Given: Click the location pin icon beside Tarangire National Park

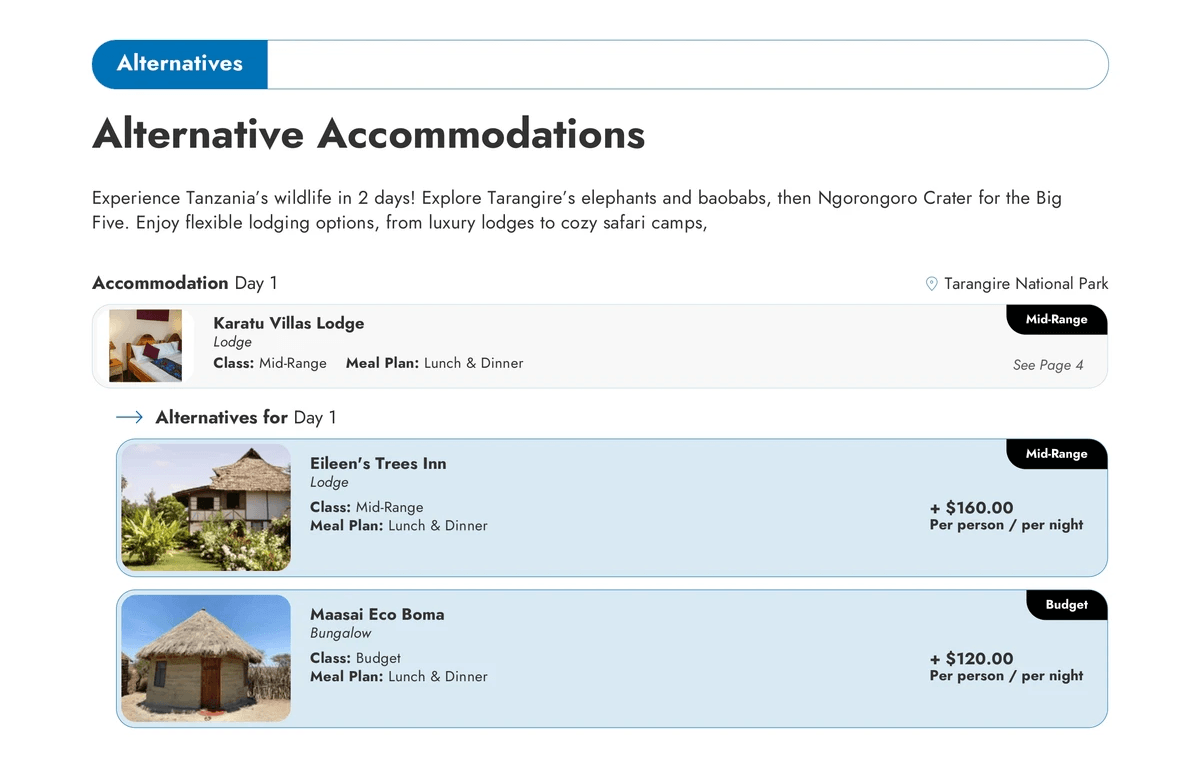Looking at the screenshot, I should point(931,284).
